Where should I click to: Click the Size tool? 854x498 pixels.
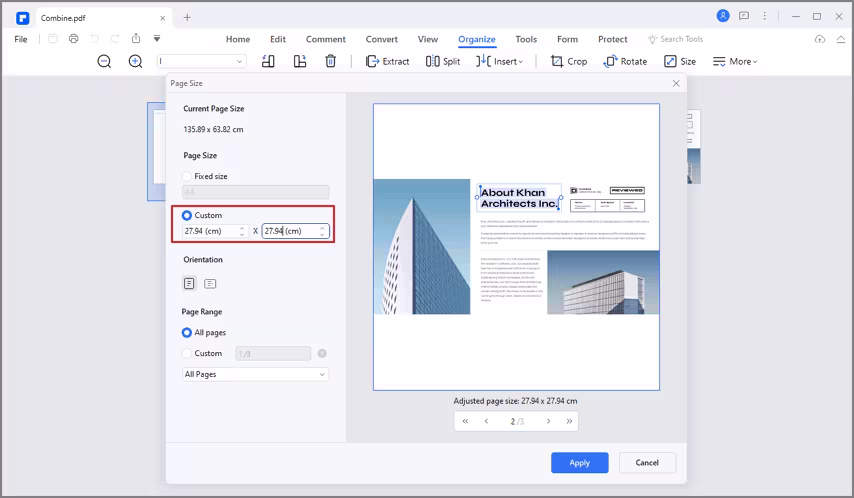click(x=680, y=62)
